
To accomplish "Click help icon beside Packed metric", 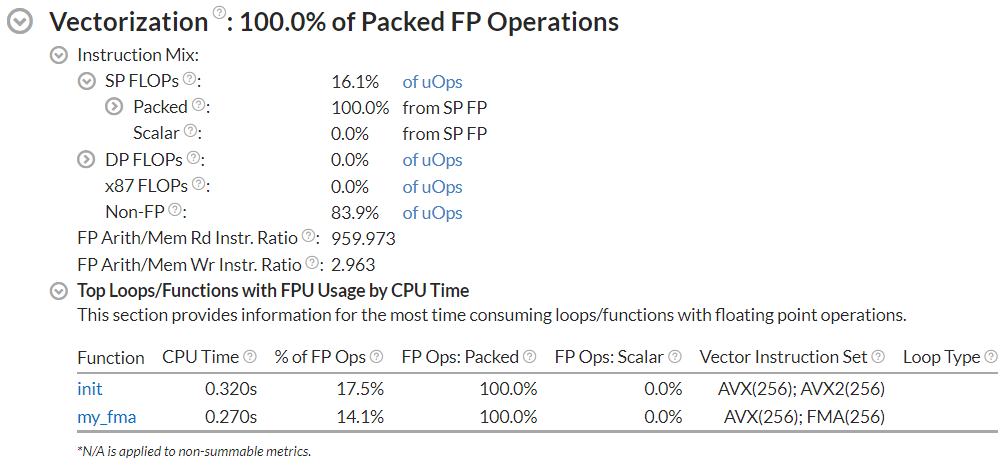I will (198, 105).
